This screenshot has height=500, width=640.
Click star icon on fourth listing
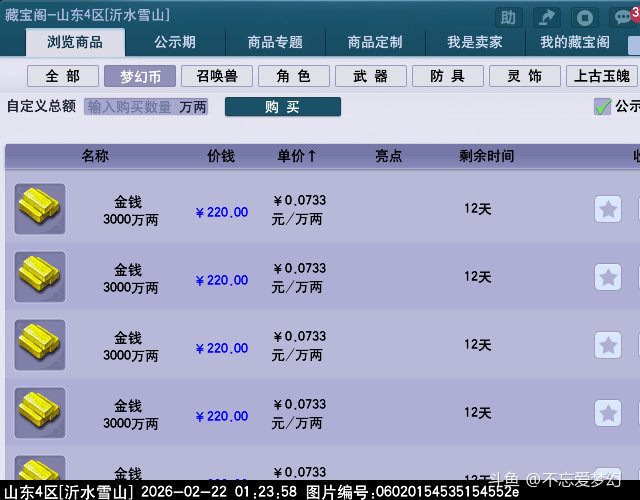(608, 413)
